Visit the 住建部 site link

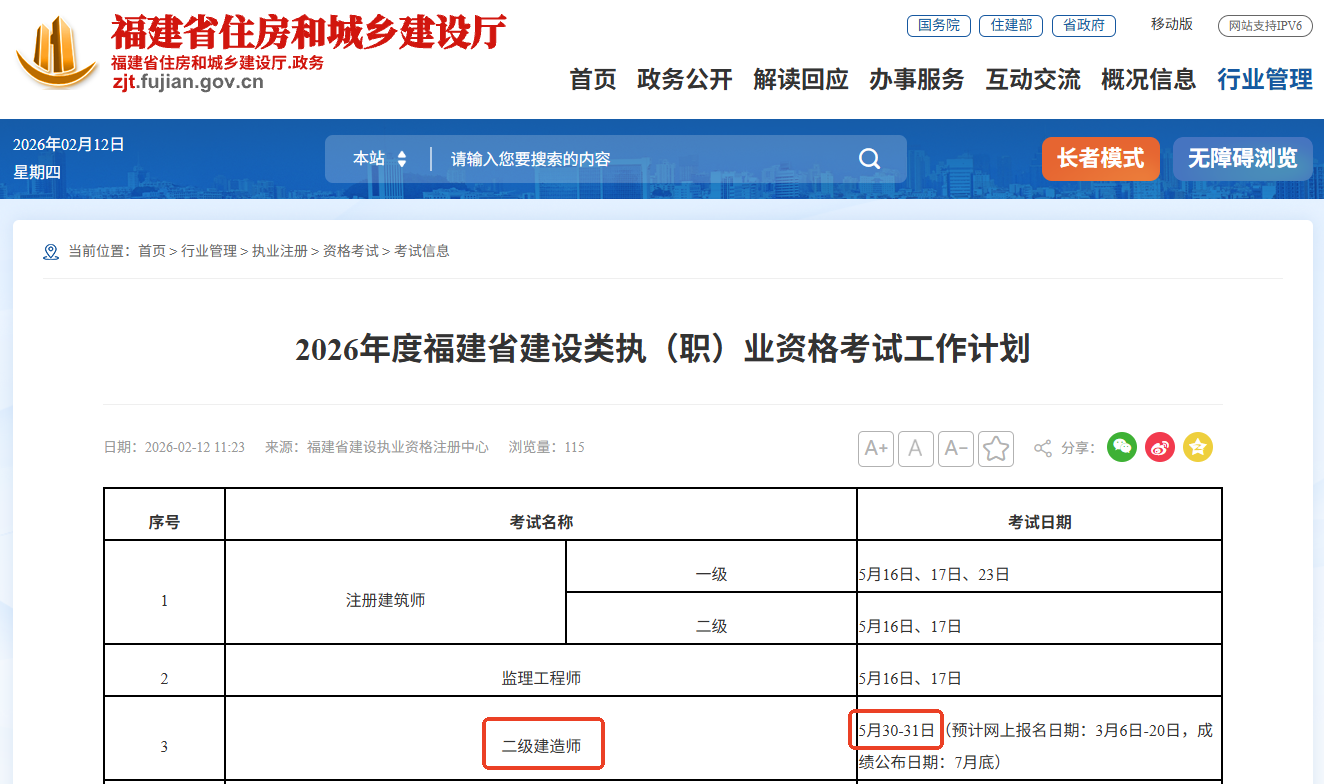pos(1010,26)
